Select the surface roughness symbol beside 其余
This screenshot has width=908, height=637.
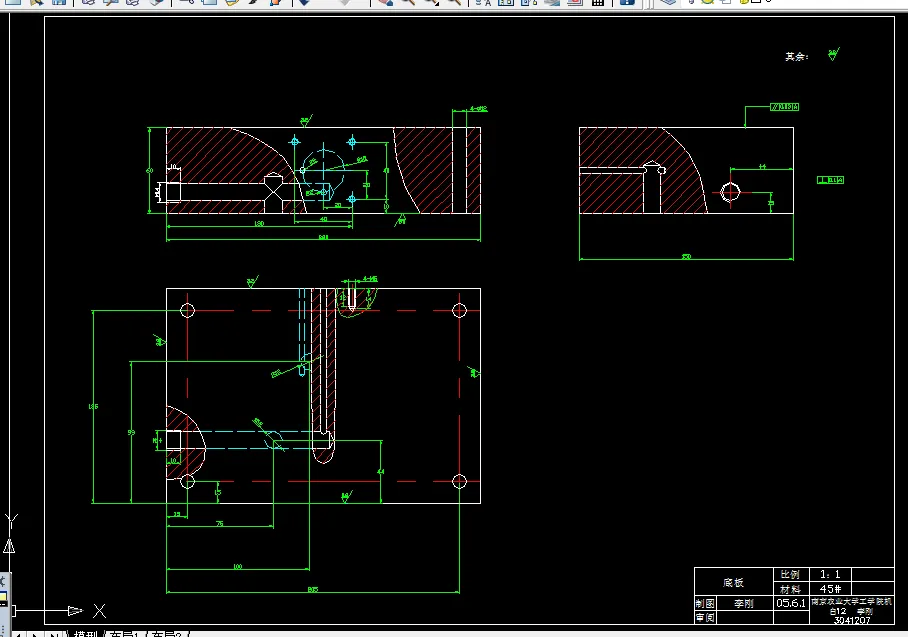click(833, 54)
